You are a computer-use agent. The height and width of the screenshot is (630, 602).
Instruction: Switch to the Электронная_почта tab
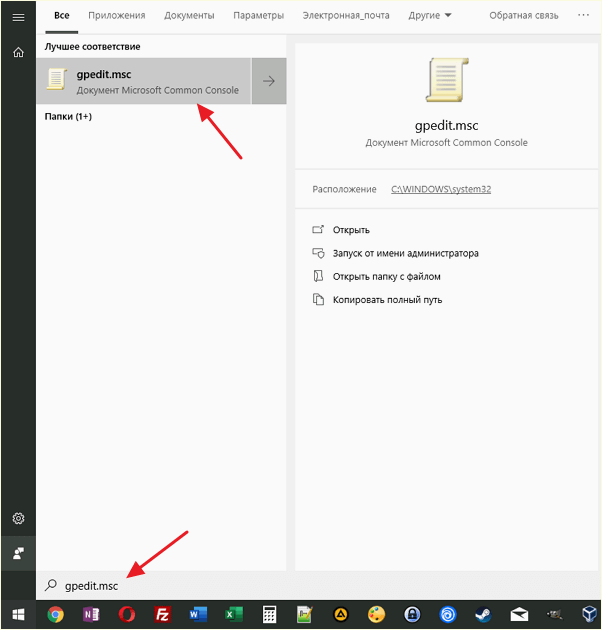pos(346,16)
